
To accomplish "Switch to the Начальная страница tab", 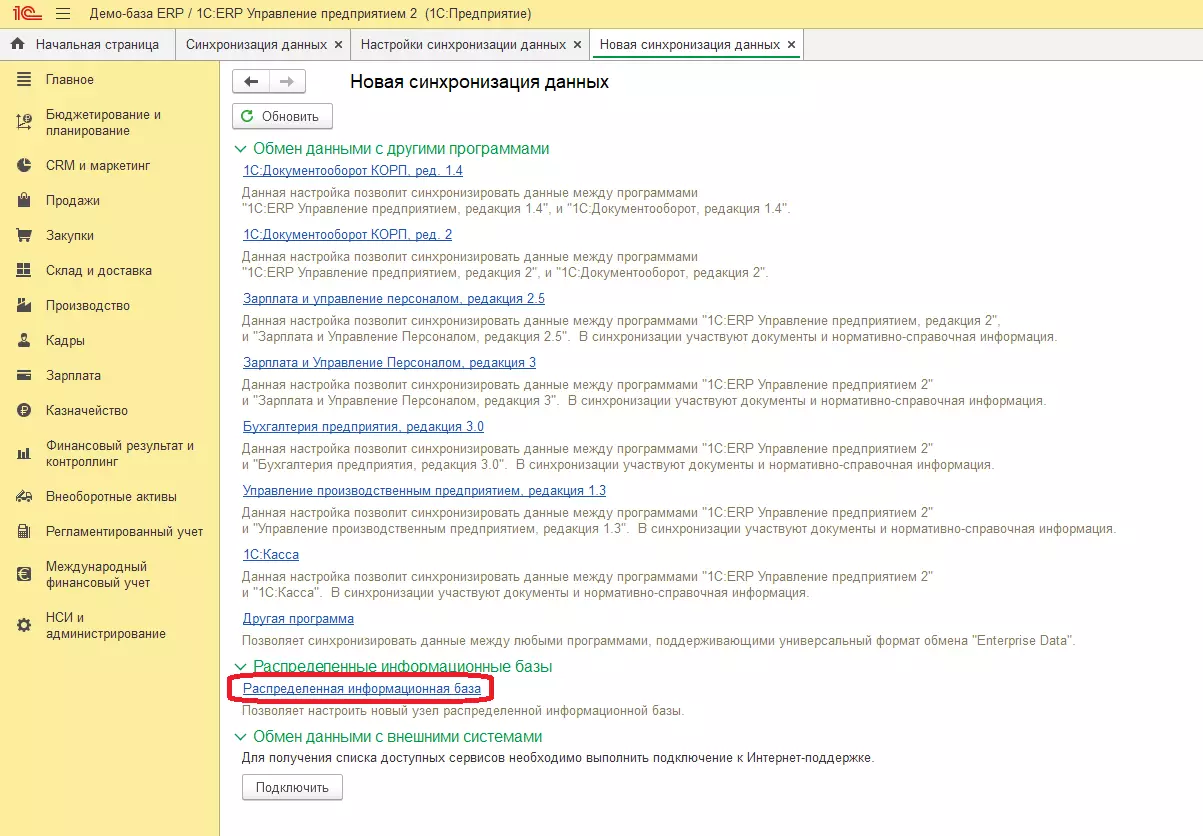I will pyautogui.click(x=87, y=45).
